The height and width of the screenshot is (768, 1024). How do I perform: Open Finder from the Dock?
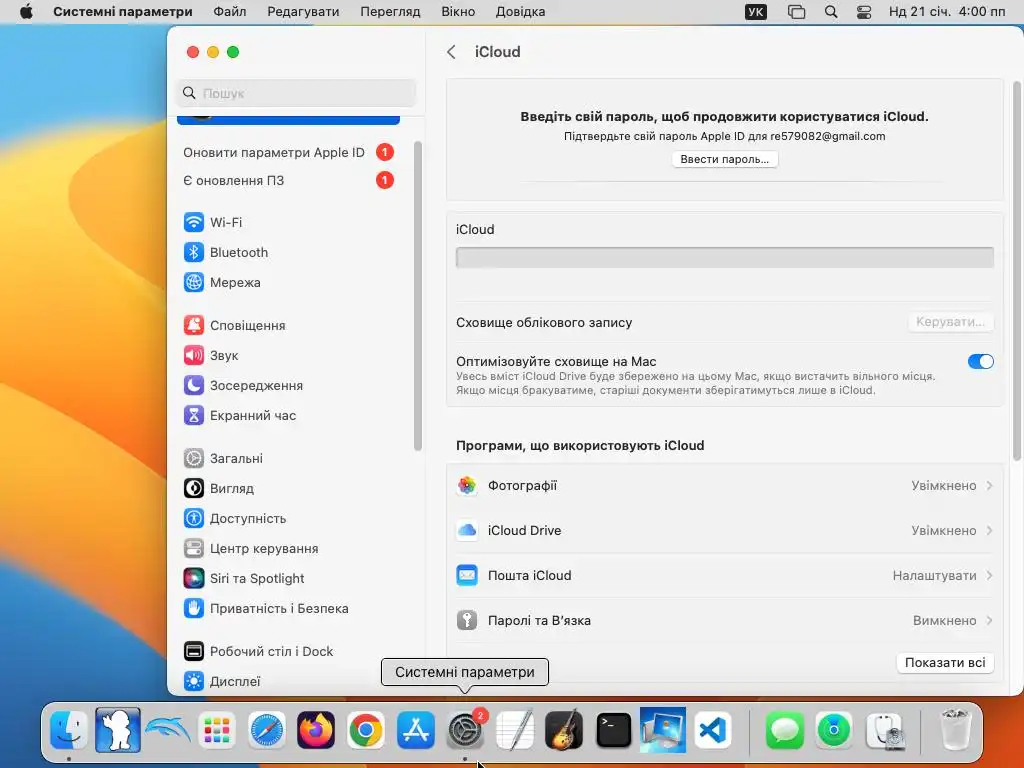69,729
